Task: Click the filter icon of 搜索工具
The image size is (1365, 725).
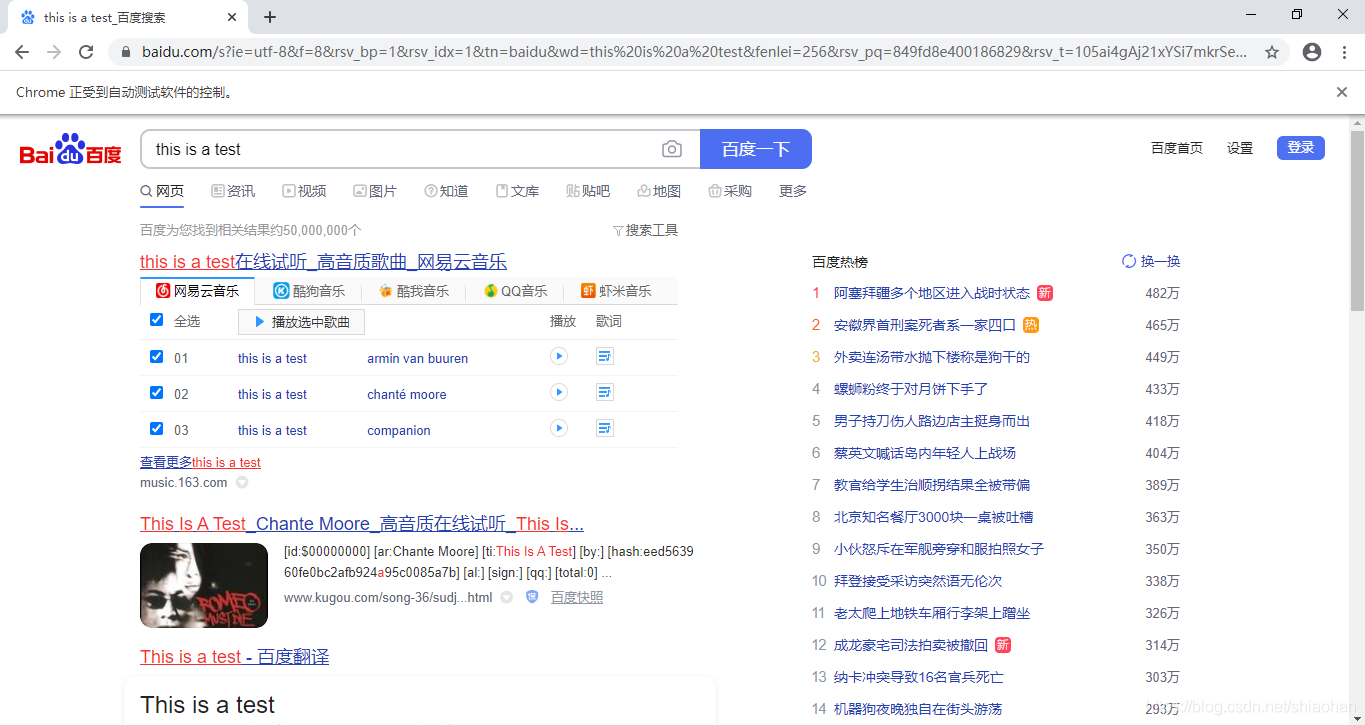Action: pyautogui.click(x=618, y=230)
